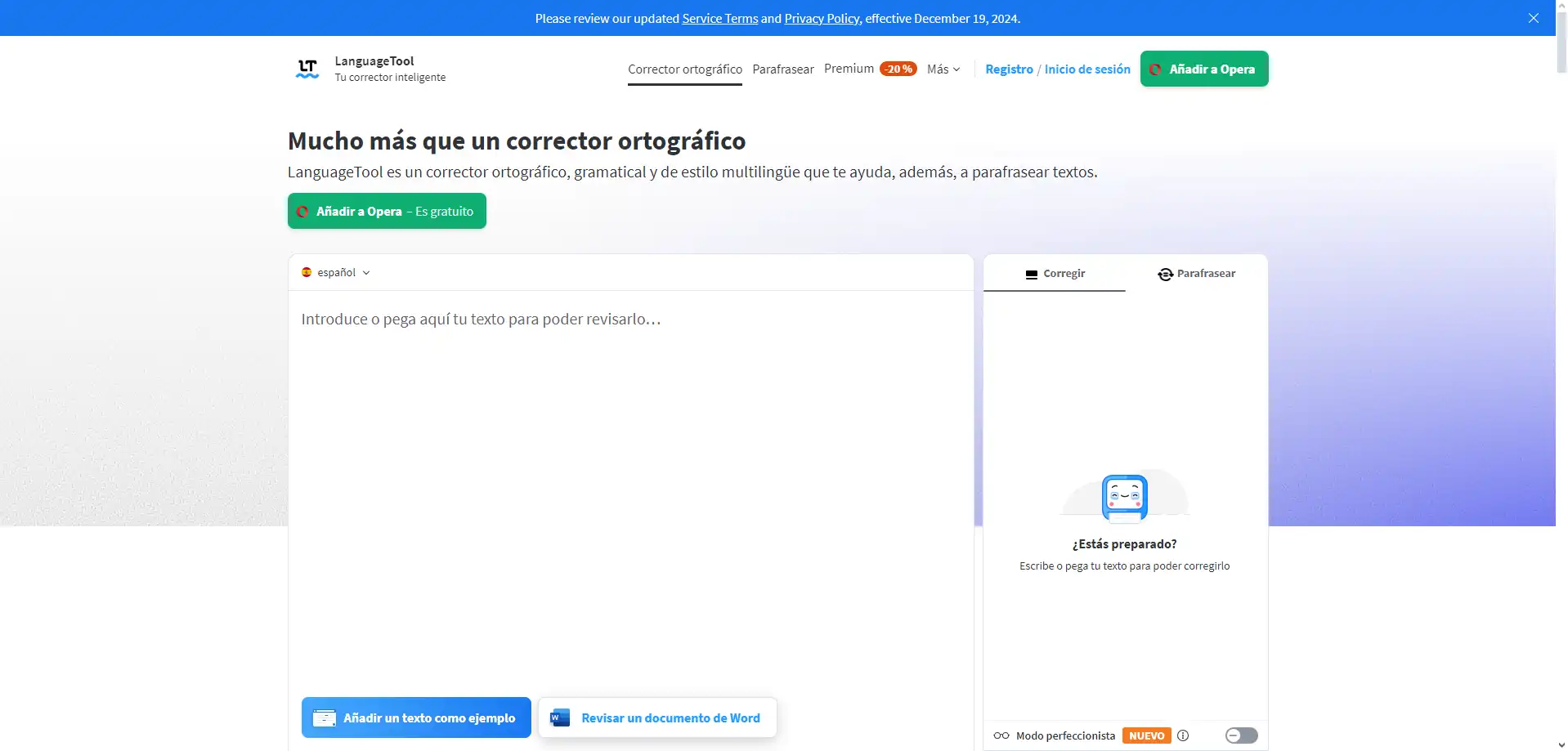Image resolution: width=1568 pixels, height=751 pixels.
Task: Click the Registro link
Action: click(1009, 69)
